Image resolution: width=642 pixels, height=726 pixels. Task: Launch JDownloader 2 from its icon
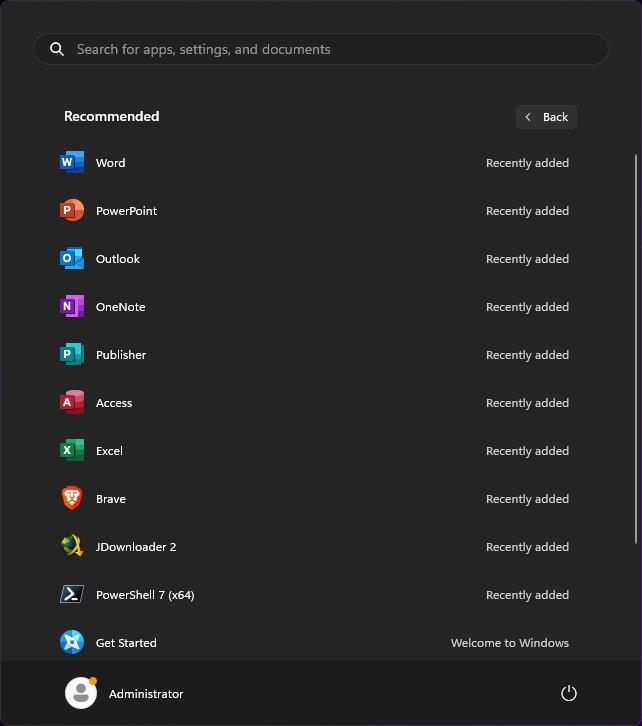[x=72, y=546]
